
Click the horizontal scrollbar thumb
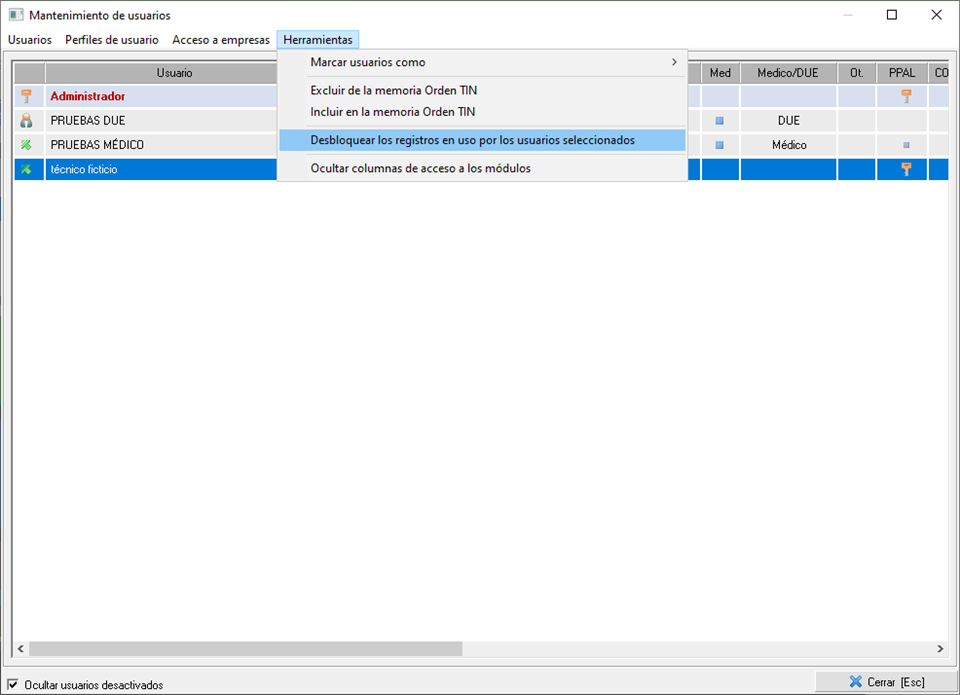coord(245,649)
